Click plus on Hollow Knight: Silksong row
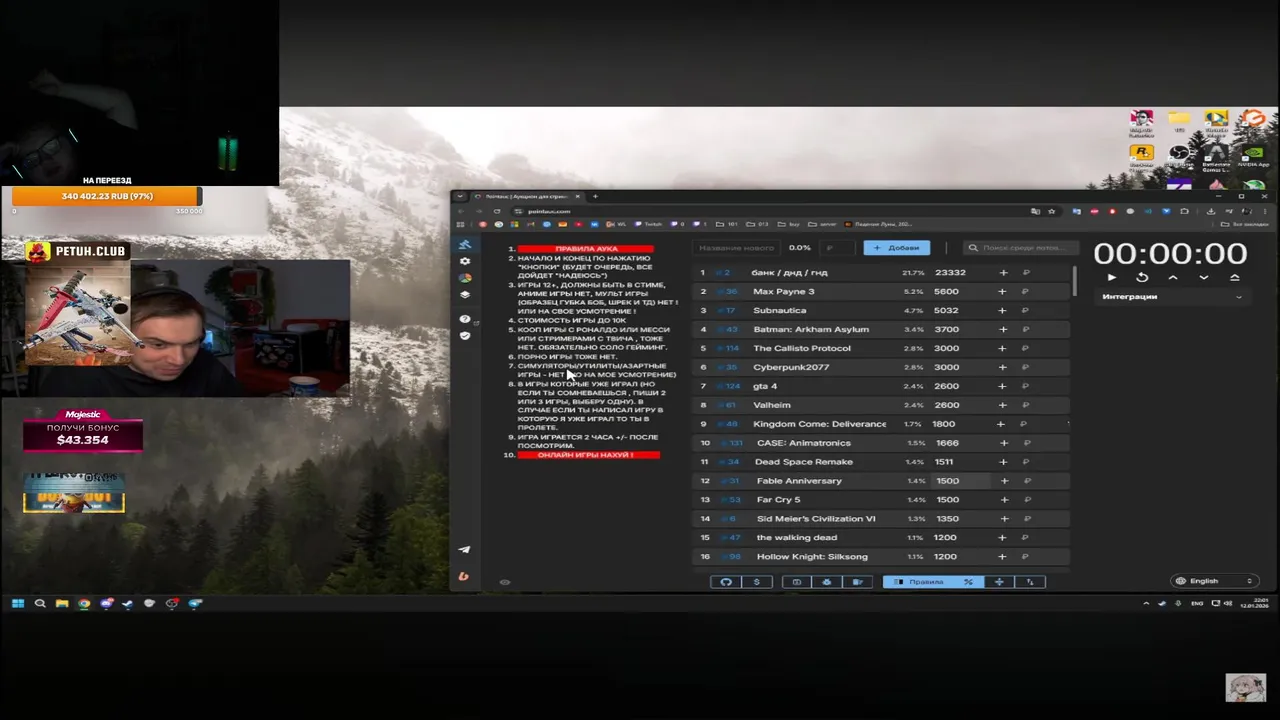This screenshot has width=1280, height=720. point(1004,557)
